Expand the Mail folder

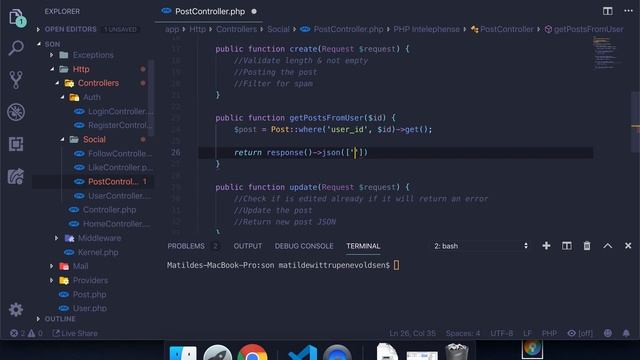coord(80,266)
